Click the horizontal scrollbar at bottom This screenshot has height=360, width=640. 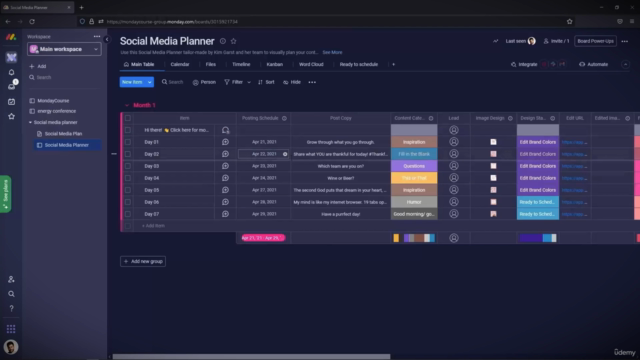[251, 357]
